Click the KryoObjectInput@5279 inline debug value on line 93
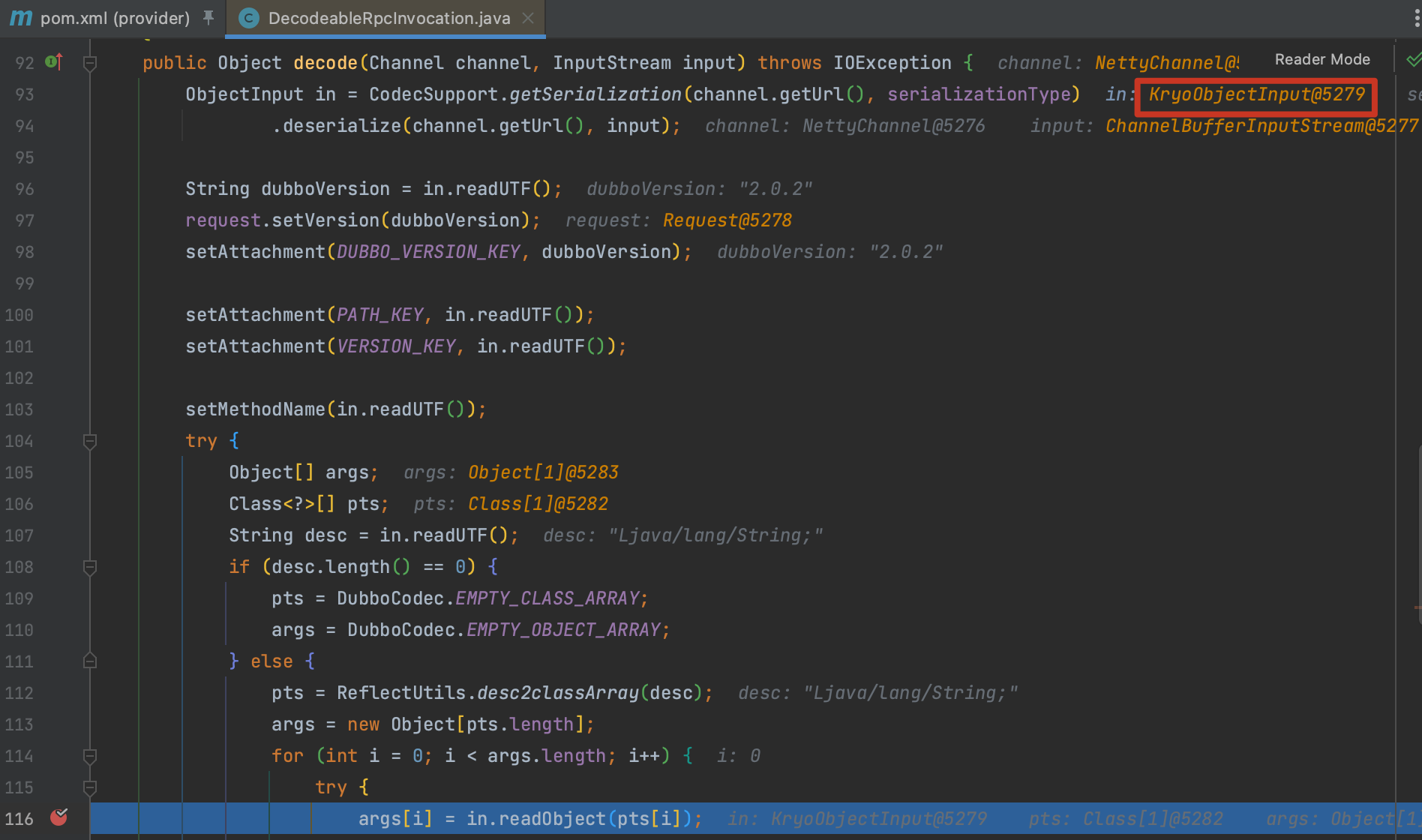 (1257, 94)
